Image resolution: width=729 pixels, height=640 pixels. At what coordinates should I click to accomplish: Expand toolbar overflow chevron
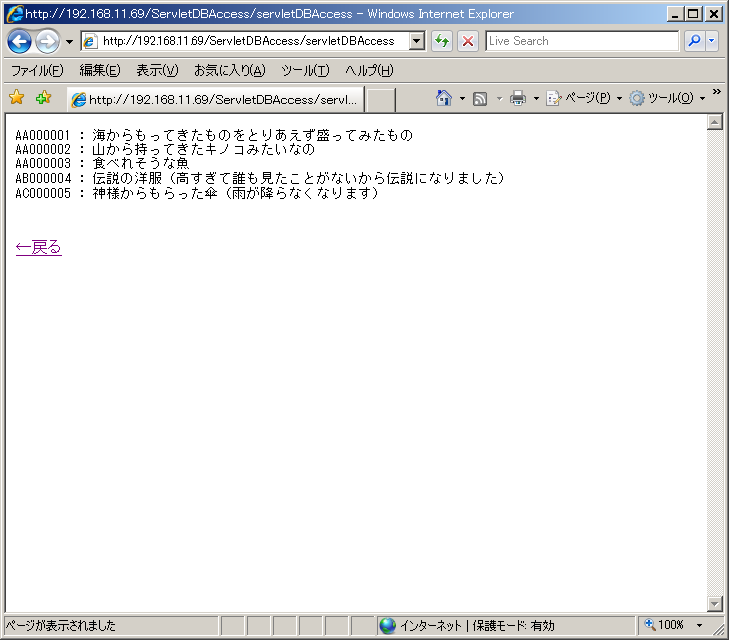pos(716,92)
